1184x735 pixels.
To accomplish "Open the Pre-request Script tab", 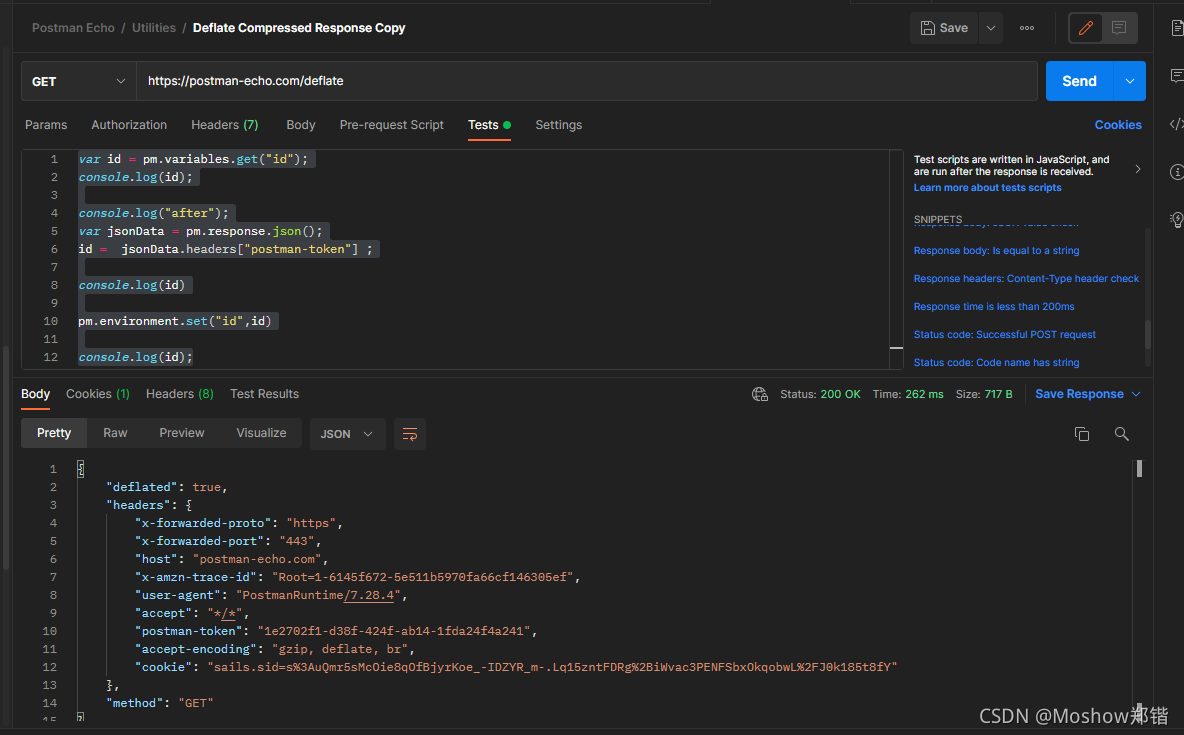I will 391,125.
